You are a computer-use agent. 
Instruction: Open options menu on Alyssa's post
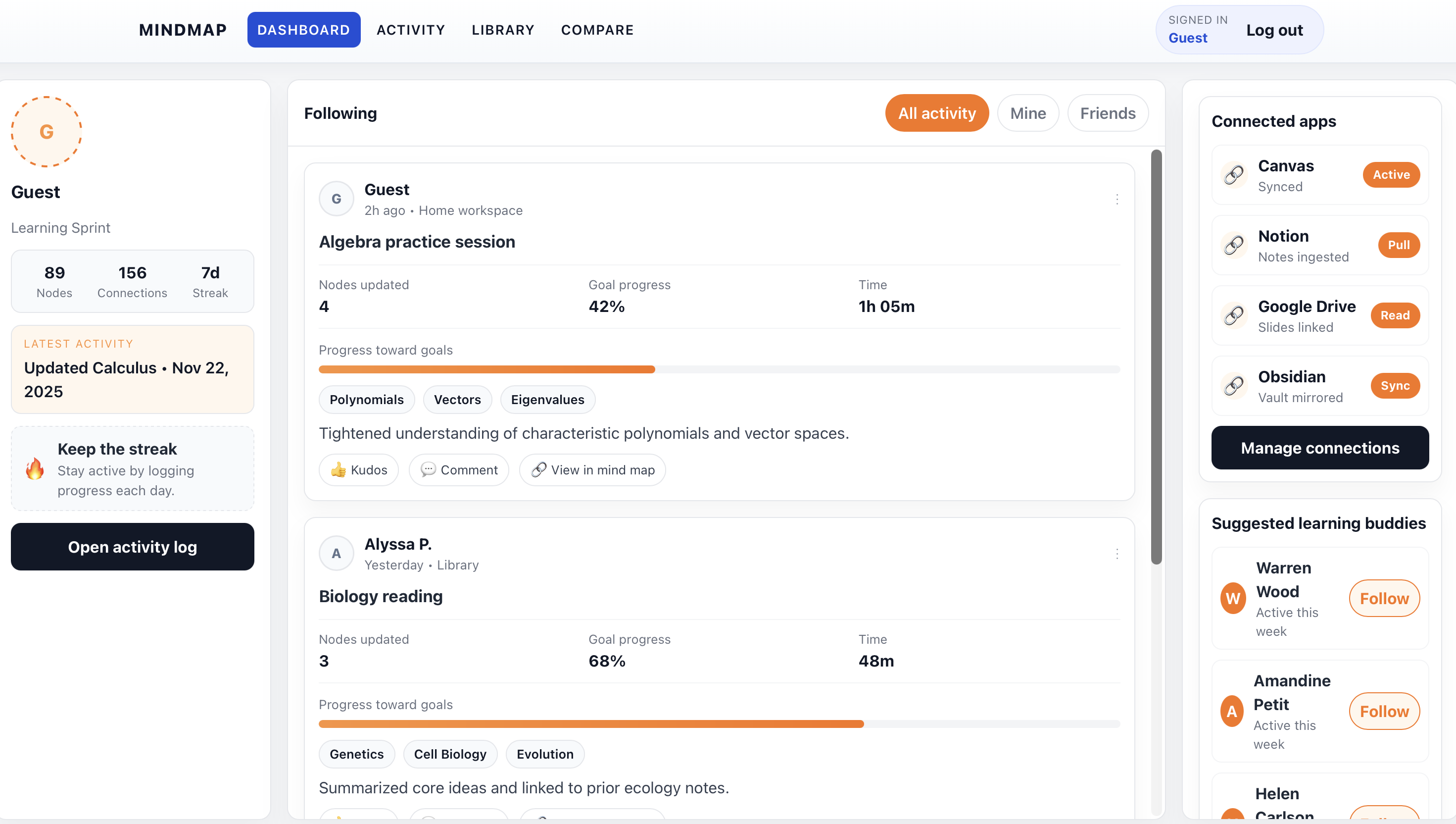point(1116,554)
